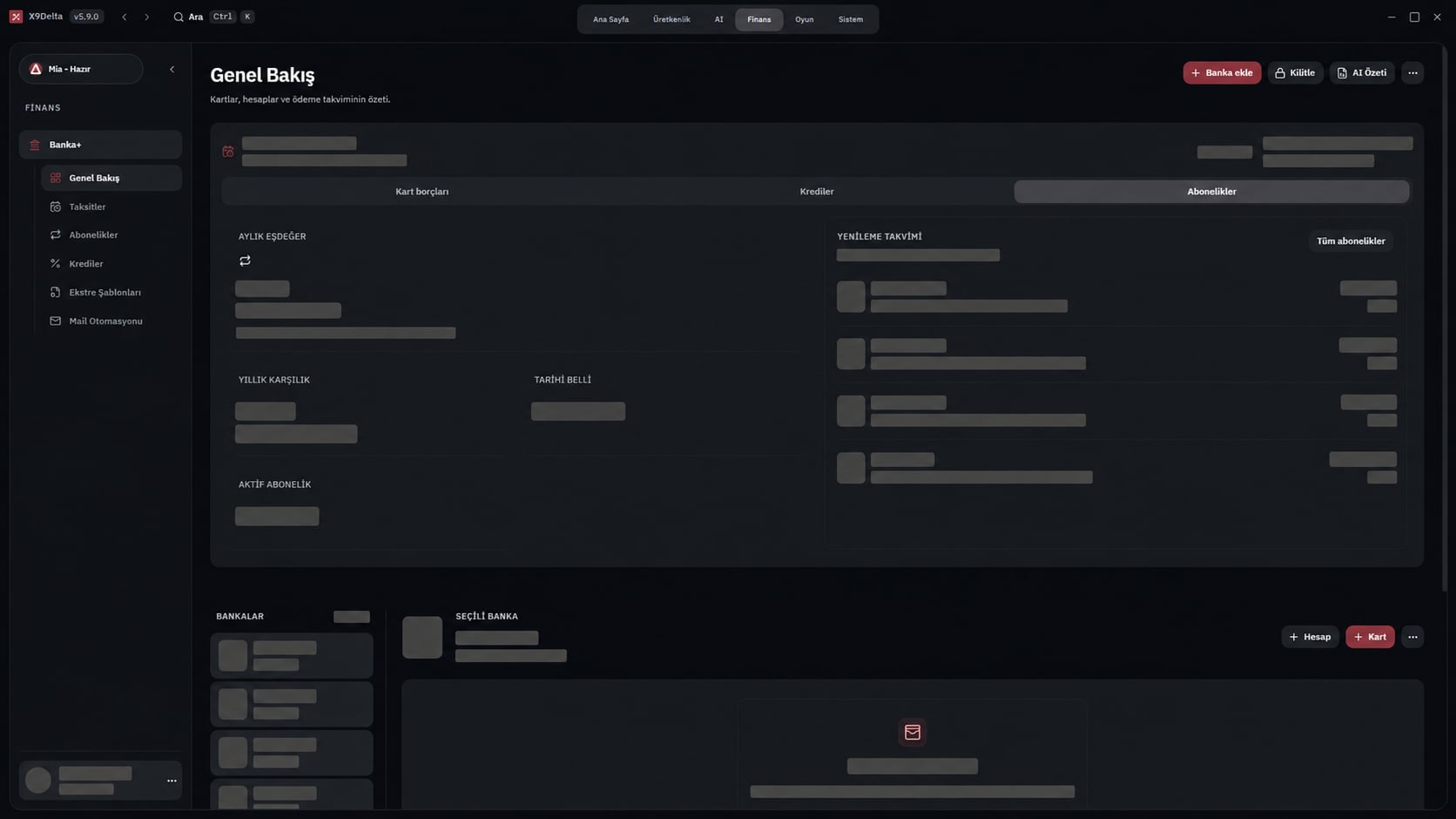Select the Abonelikler summary tab
Screen dimensions: 1456x819
tap(1211, 192)
